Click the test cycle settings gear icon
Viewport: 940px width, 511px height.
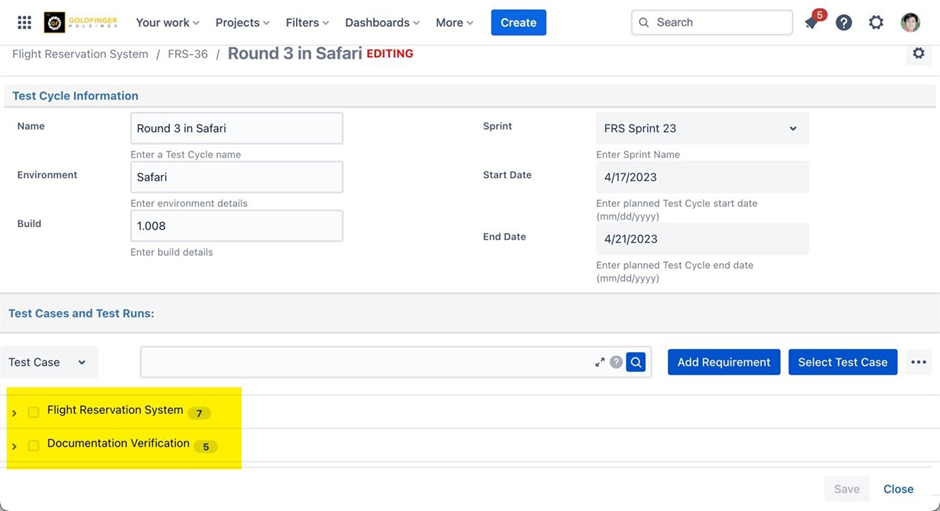coord(918,54)
